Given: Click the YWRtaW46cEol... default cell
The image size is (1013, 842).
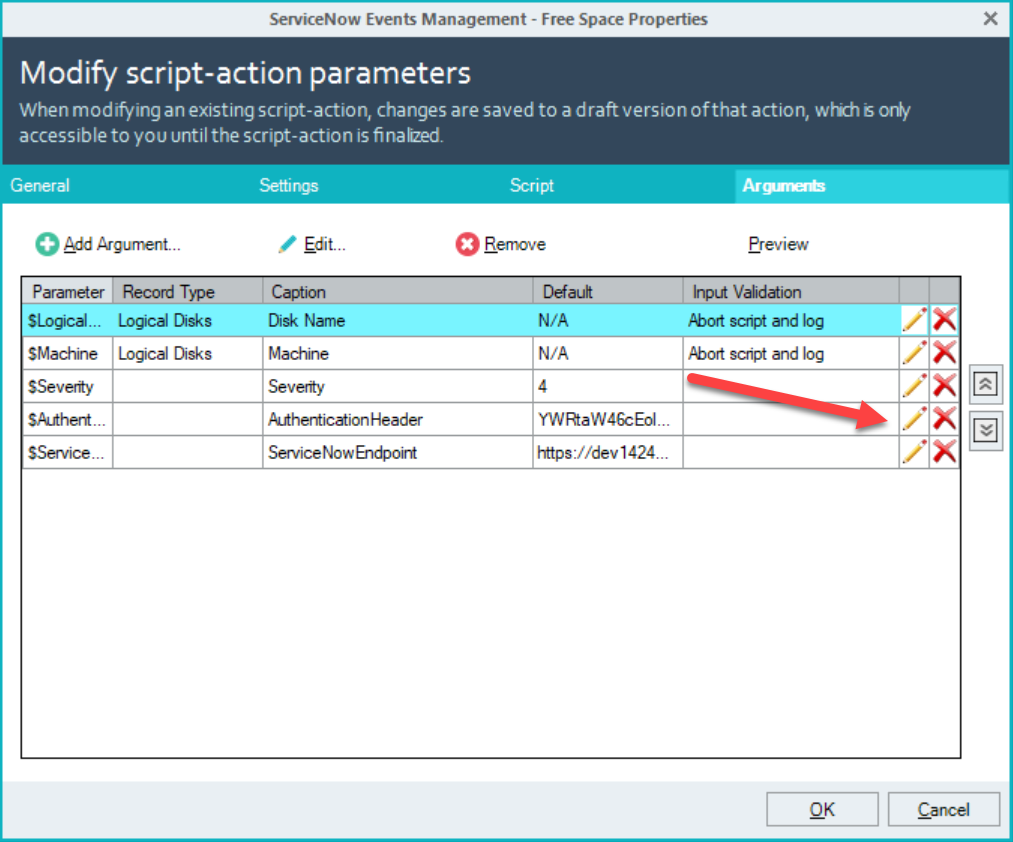Looking at the screenshot, I should click(608, 419).
